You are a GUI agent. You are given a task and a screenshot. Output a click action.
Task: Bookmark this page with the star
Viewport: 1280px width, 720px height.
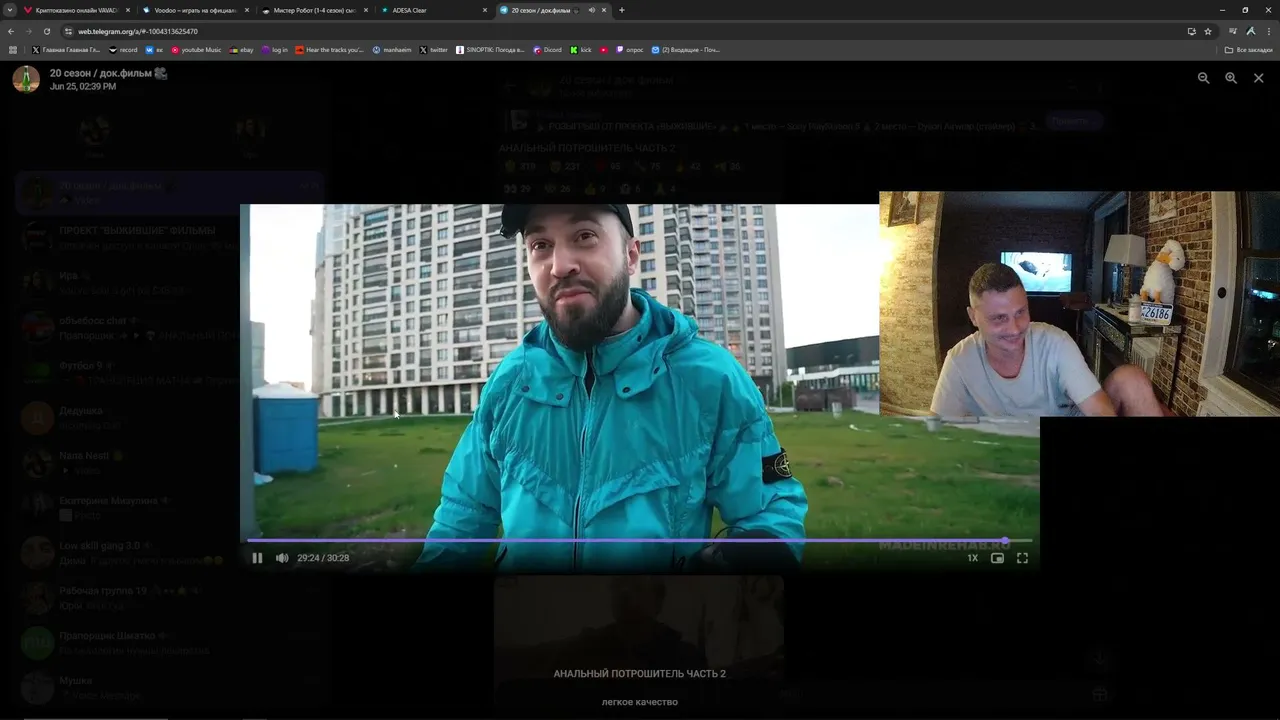(x=1208, y=31)
